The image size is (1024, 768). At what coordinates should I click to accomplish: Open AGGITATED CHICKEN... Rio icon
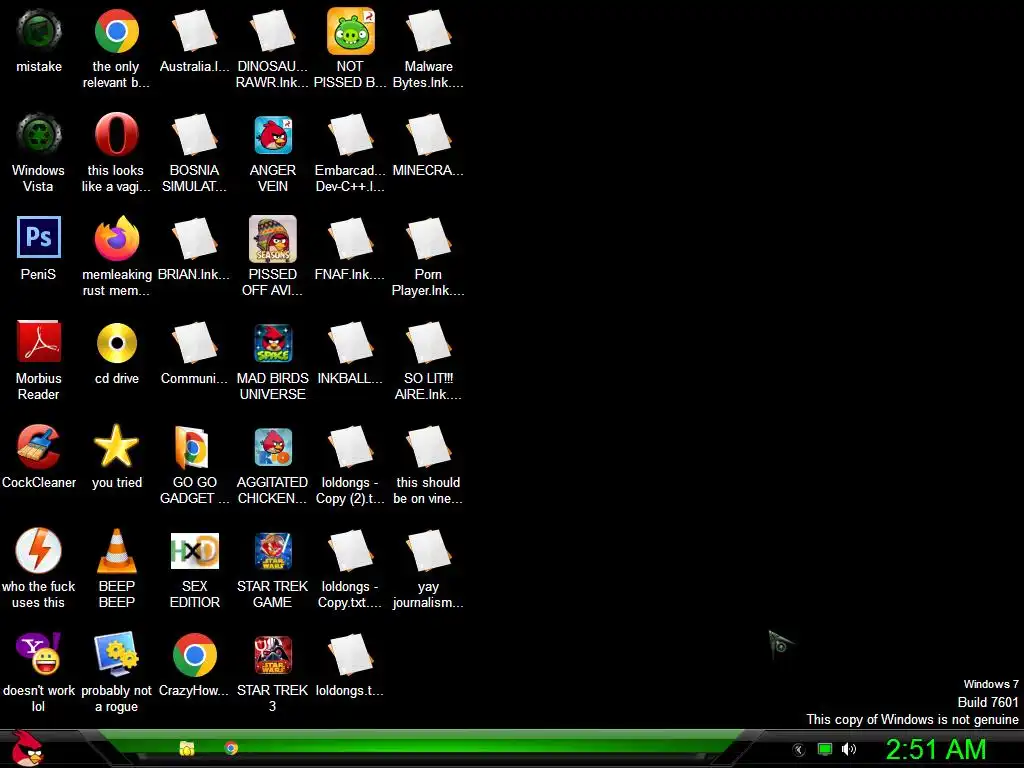pos(272,447)
